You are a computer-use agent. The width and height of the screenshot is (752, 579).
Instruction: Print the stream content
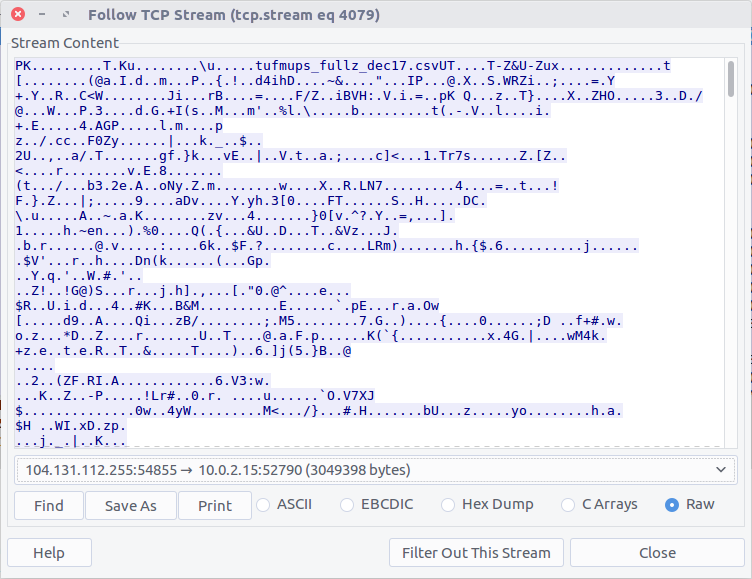coord(214,506)
